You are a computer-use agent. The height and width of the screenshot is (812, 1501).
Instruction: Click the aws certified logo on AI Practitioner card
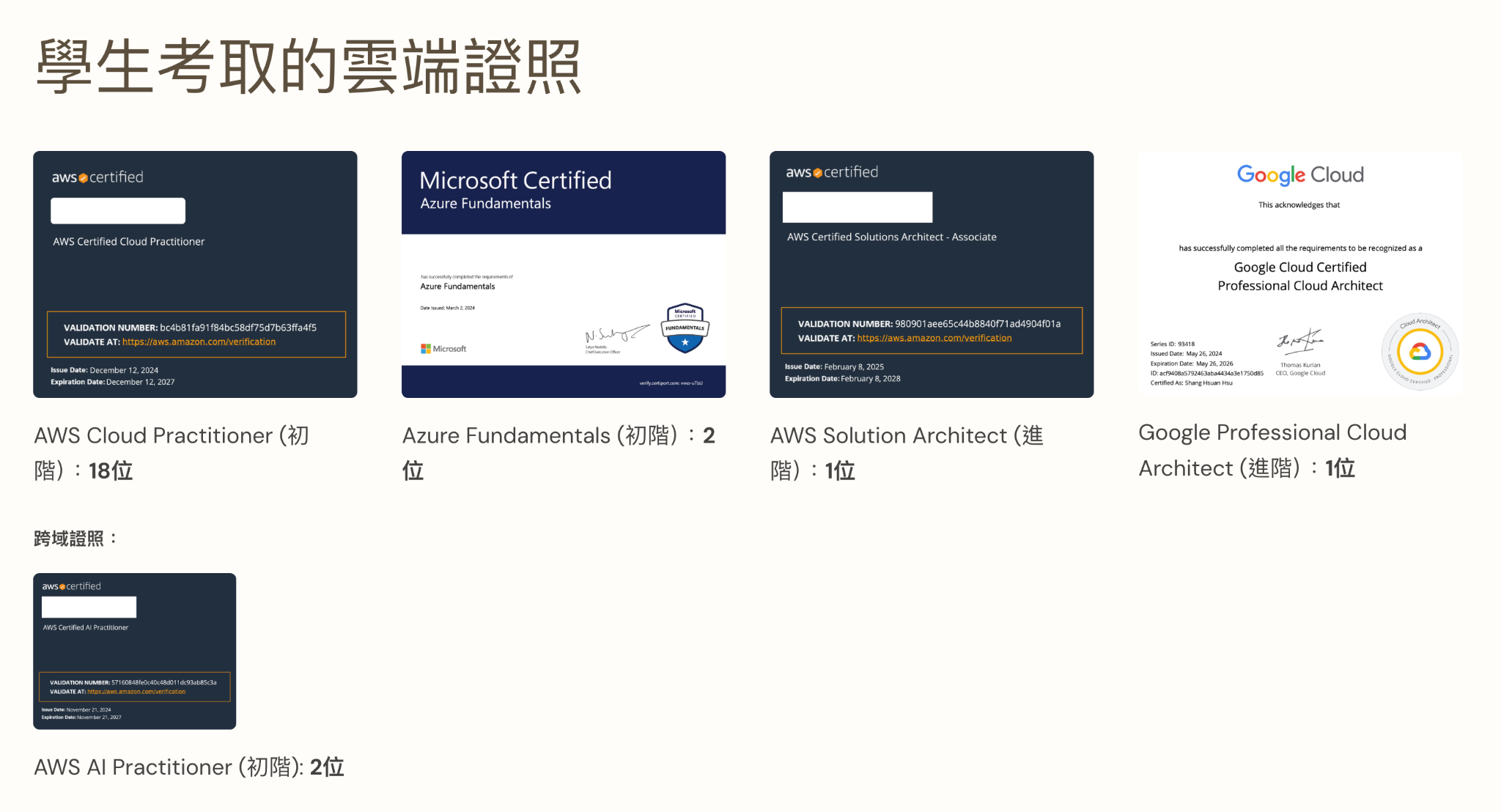[x=71, y=586]
